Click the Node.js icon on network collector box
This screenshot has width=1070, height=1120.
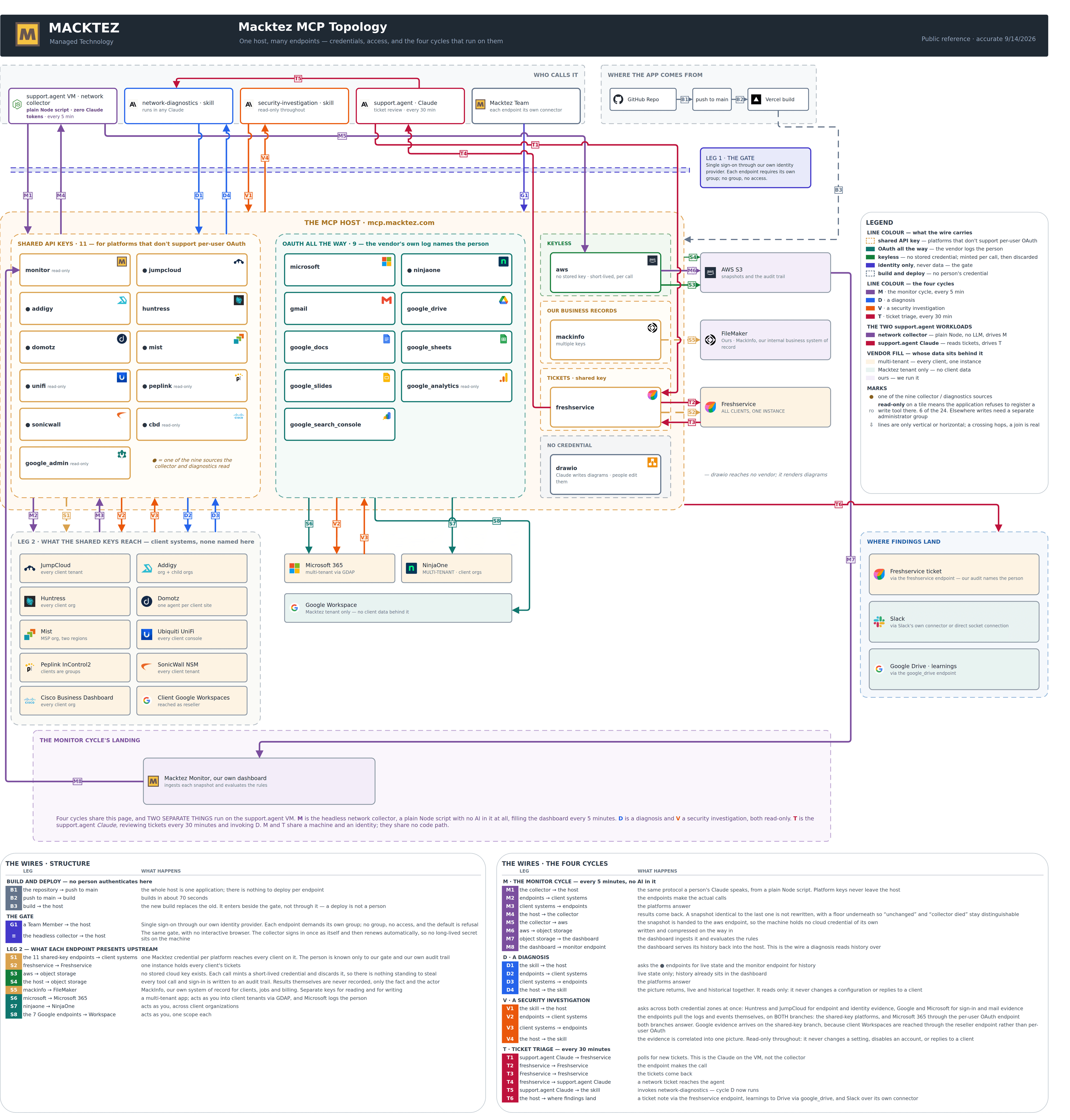point(17,104)
